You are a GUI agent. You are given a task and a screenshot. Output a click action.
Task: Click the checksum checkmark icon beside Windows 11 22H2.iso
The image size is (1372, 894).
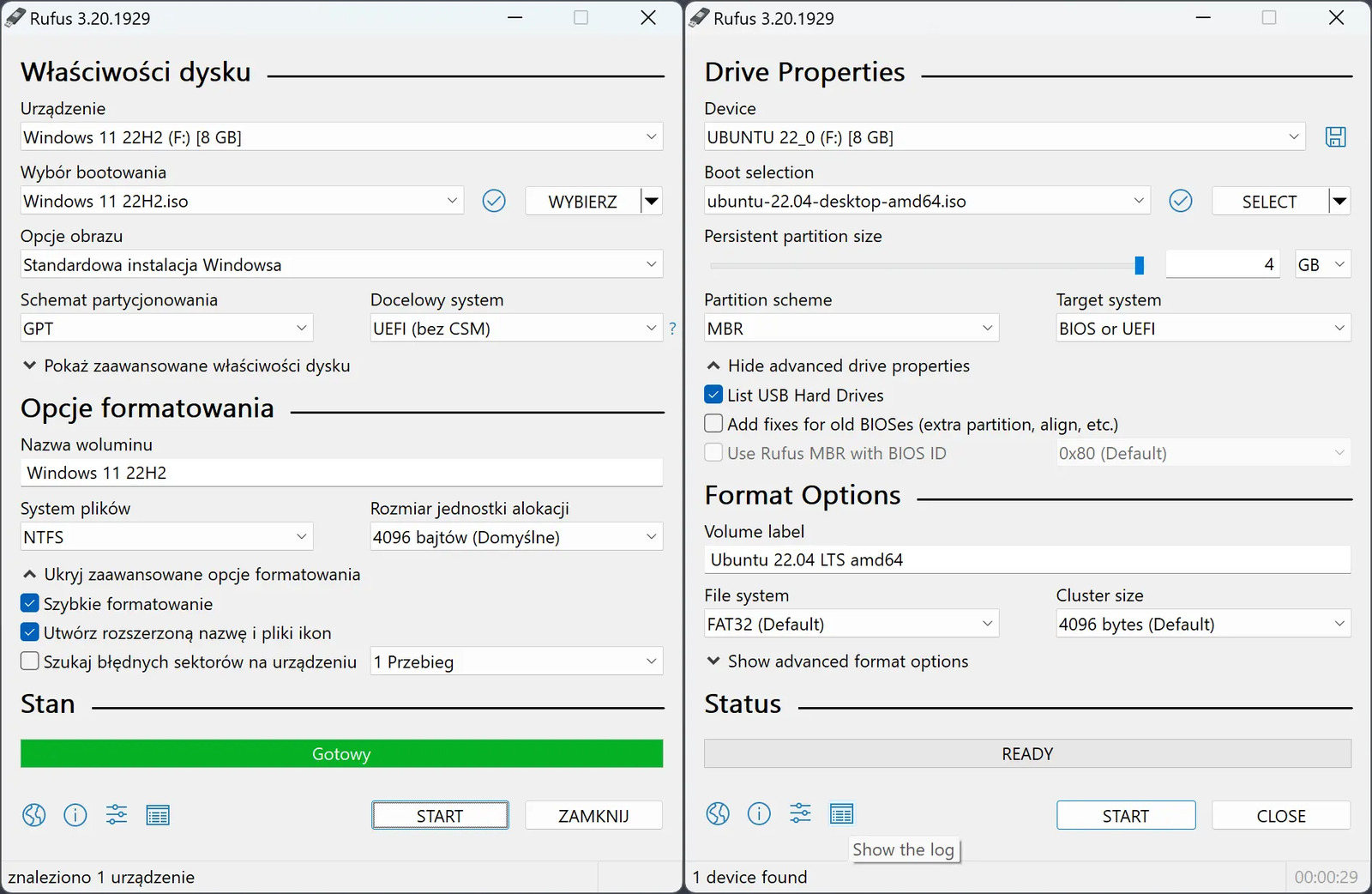point(494,202)
